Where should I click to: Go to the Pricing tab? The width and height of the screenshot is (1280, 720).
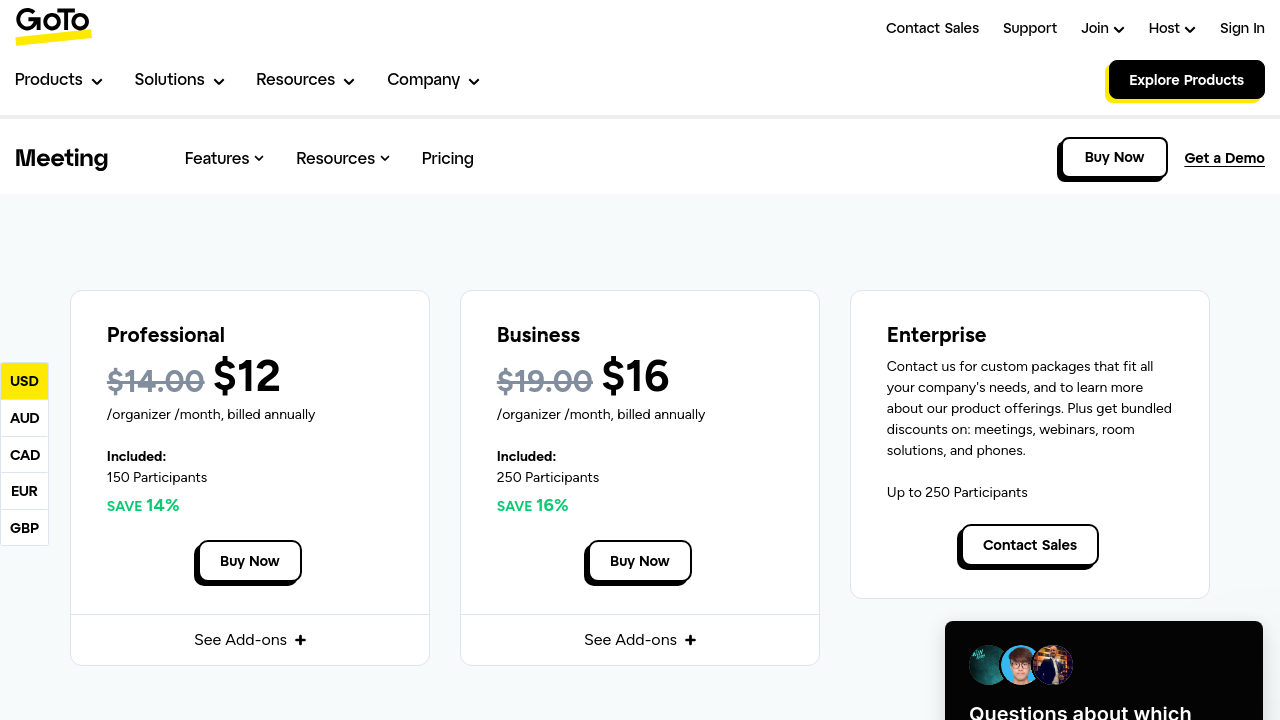pos(447,158)
